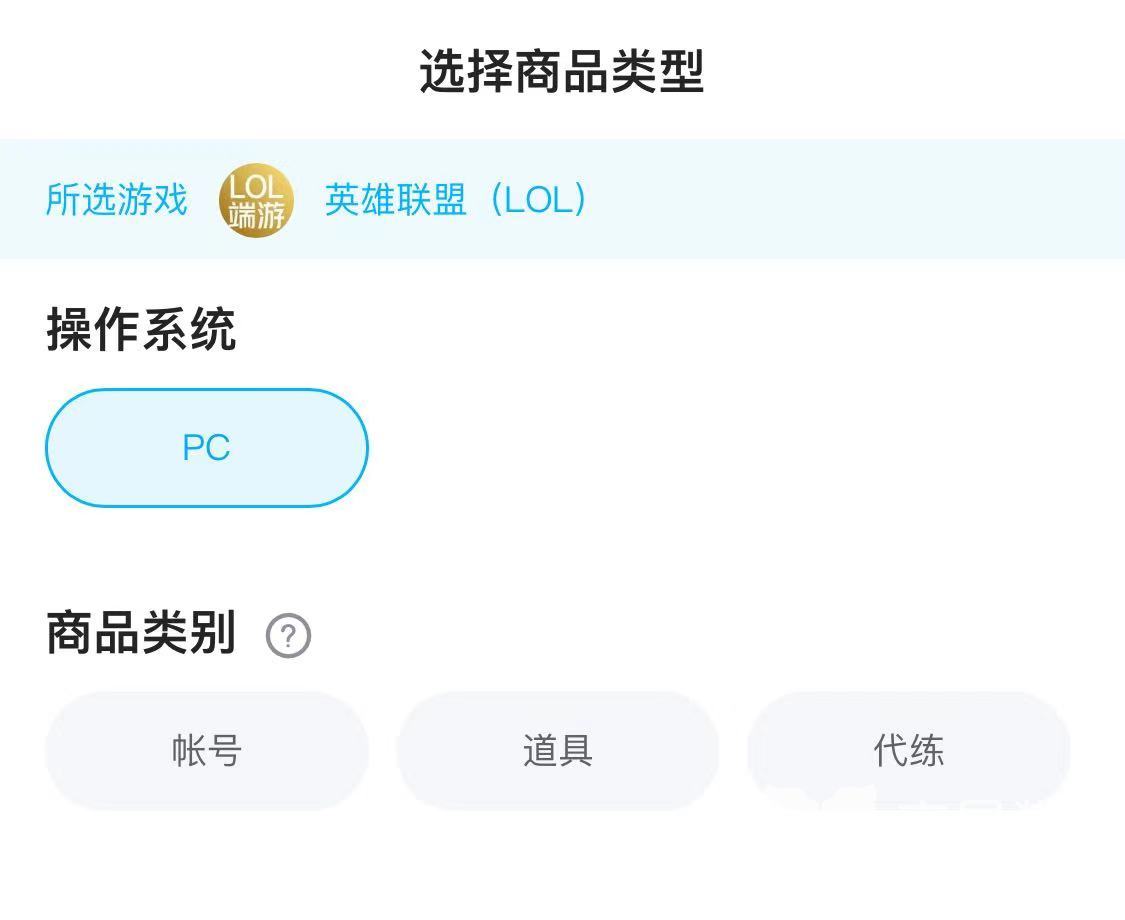Tap the 代练 (boosting) button
Viewport: 1125px width, 920px height.
(x=908, y=750)
